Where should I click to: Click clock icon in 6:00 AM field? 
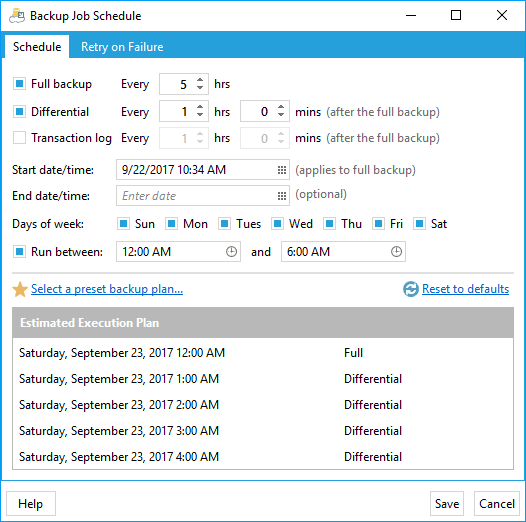pos(396,252)
